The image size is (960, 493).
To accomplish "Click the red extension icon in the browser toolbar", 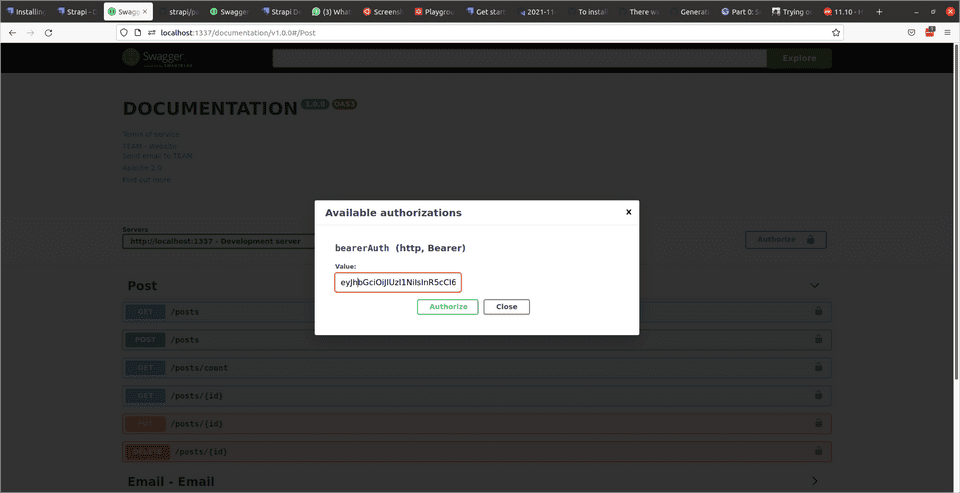I will (930, 31).
